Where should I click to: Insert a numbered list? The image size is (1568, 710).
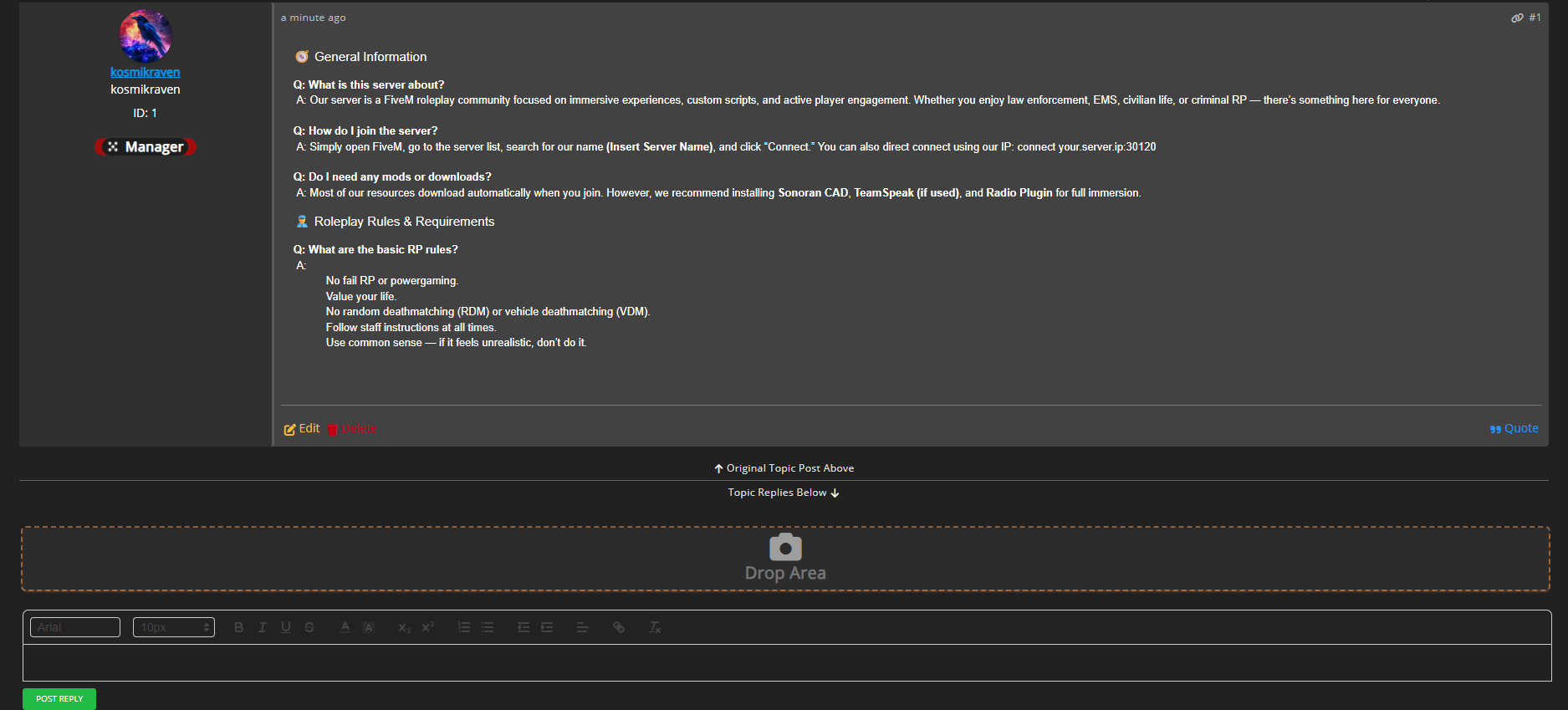464,627
